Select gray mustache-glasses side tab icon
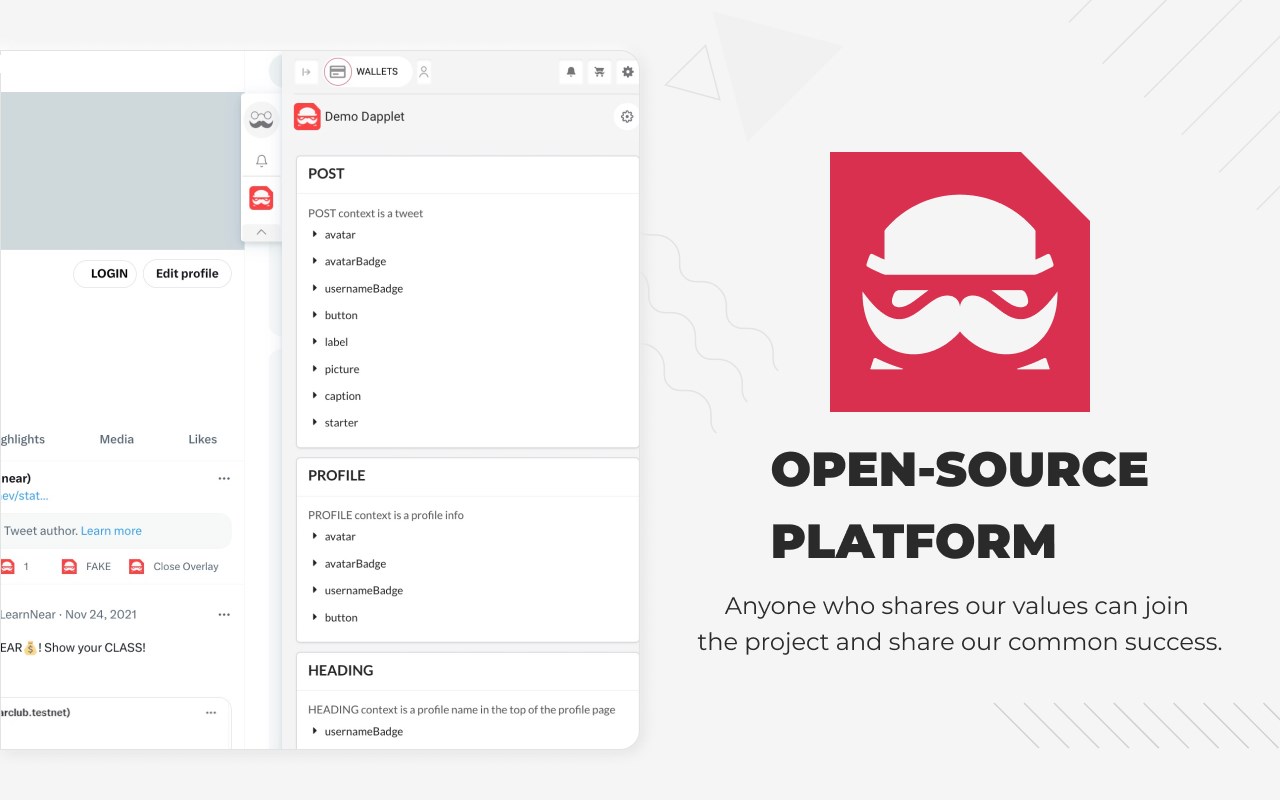The height and width of the screenshot is (800, 1280). [x=261, y=119]
